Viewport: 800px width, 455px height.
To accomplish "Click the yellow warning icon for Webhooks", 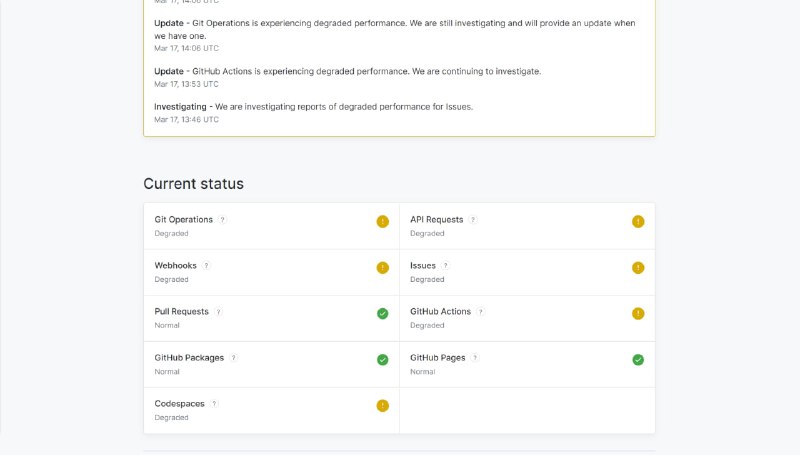I will click(383, 268).
